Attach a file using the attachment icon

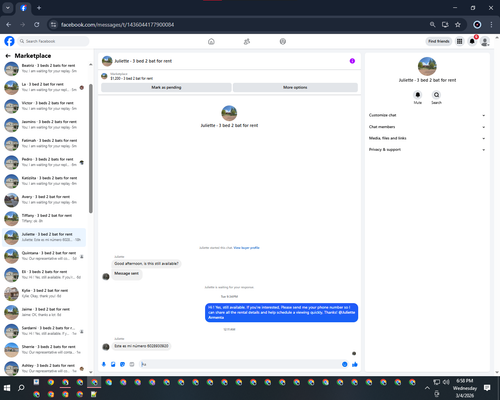click(113, 364)
